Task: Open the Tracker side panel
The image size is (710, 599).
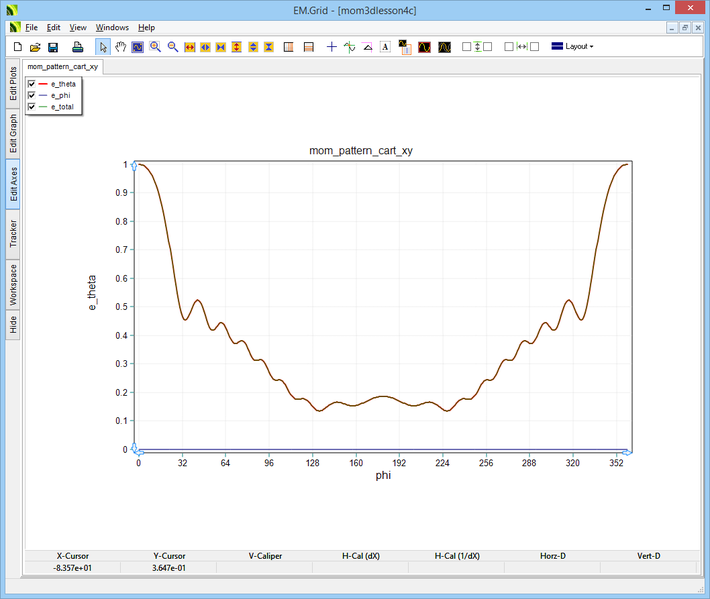Action: pyautogui.click(x=13, y=233)
